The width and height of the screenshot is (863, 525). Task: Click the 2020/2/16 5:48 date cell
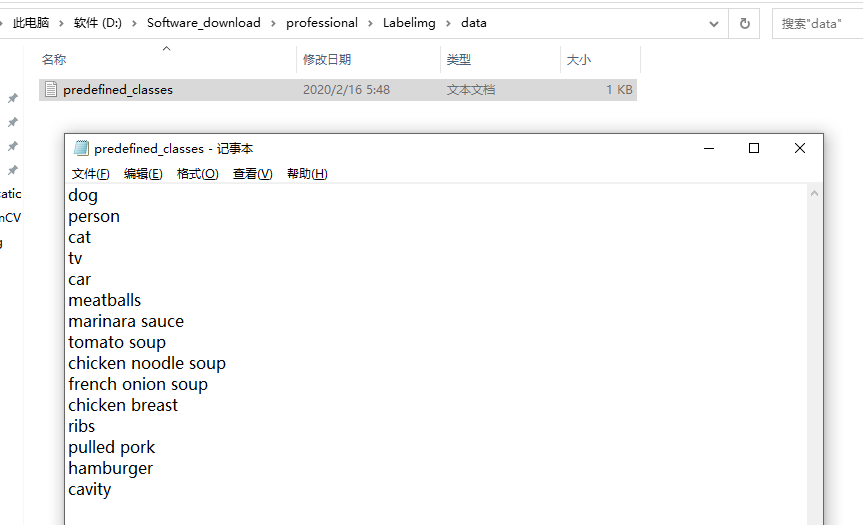tap(346, 90)
